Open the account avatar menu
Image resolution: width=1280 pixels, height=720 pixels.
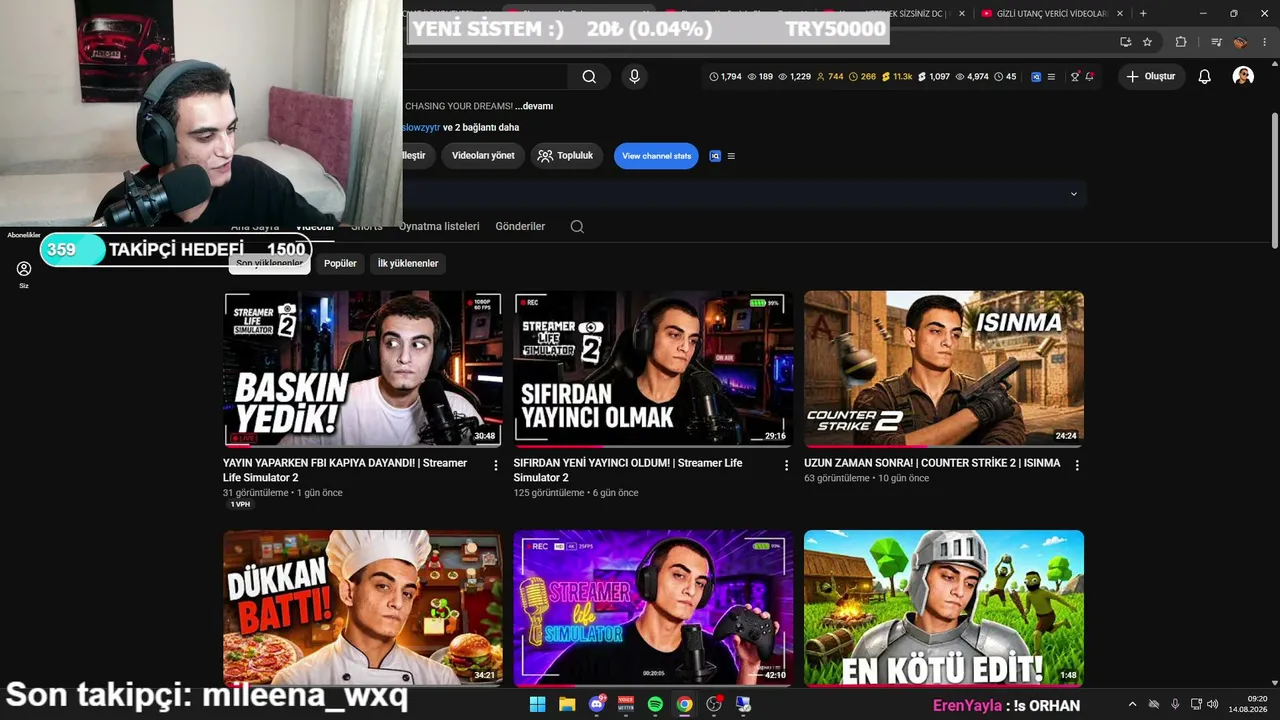[1243, 76]
